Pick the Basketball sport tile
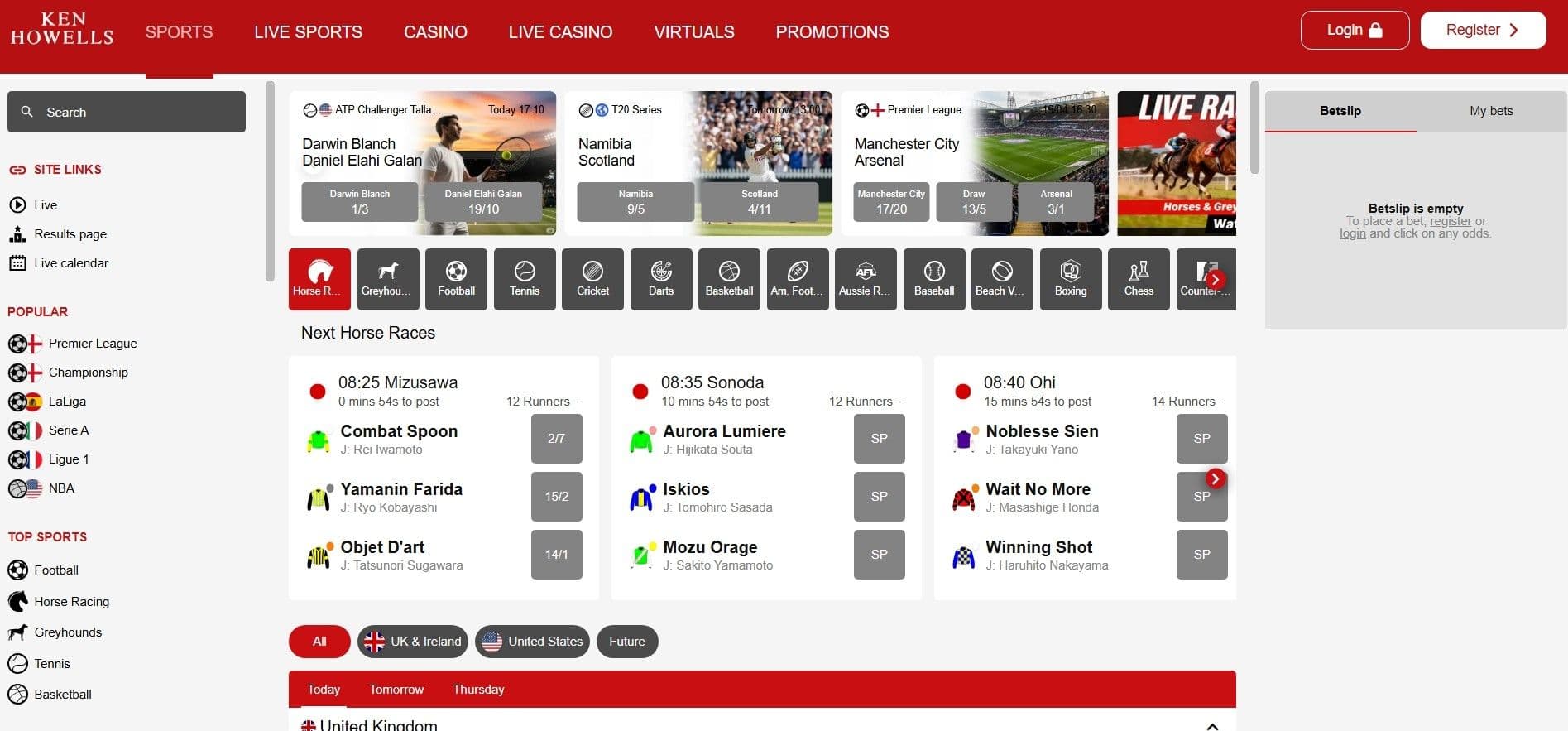Image resolution: width=1568 pixels, height=731 pixels. point(729,279)
